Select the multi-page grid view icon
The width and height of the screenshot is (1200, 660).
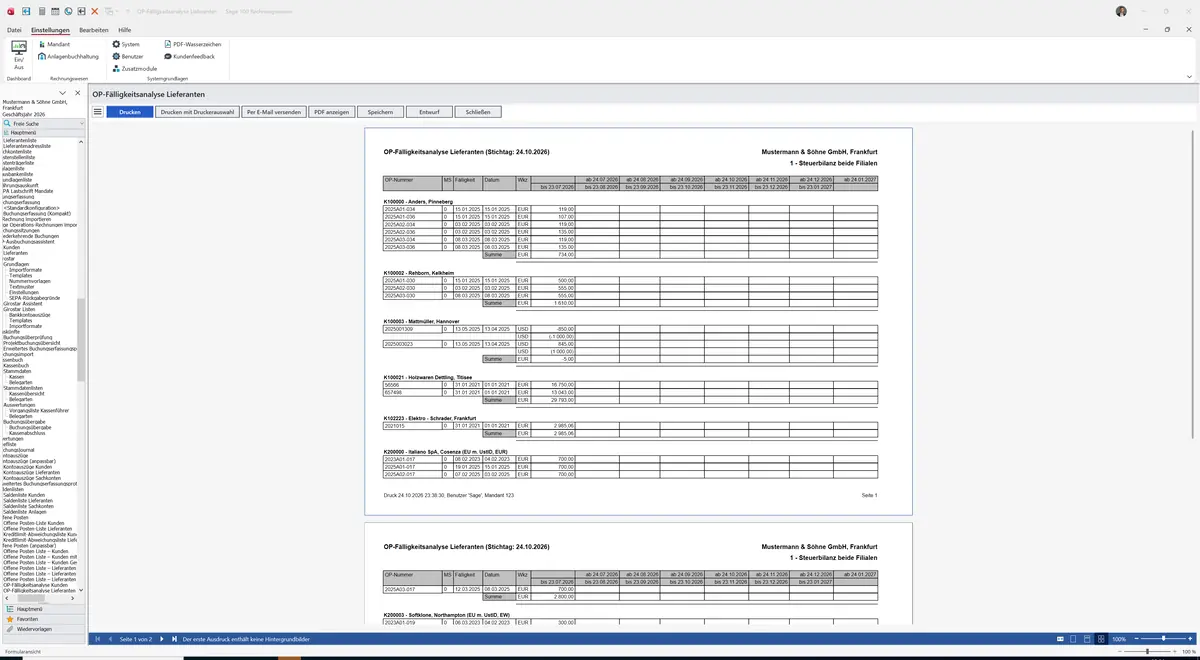[1101, 639]
